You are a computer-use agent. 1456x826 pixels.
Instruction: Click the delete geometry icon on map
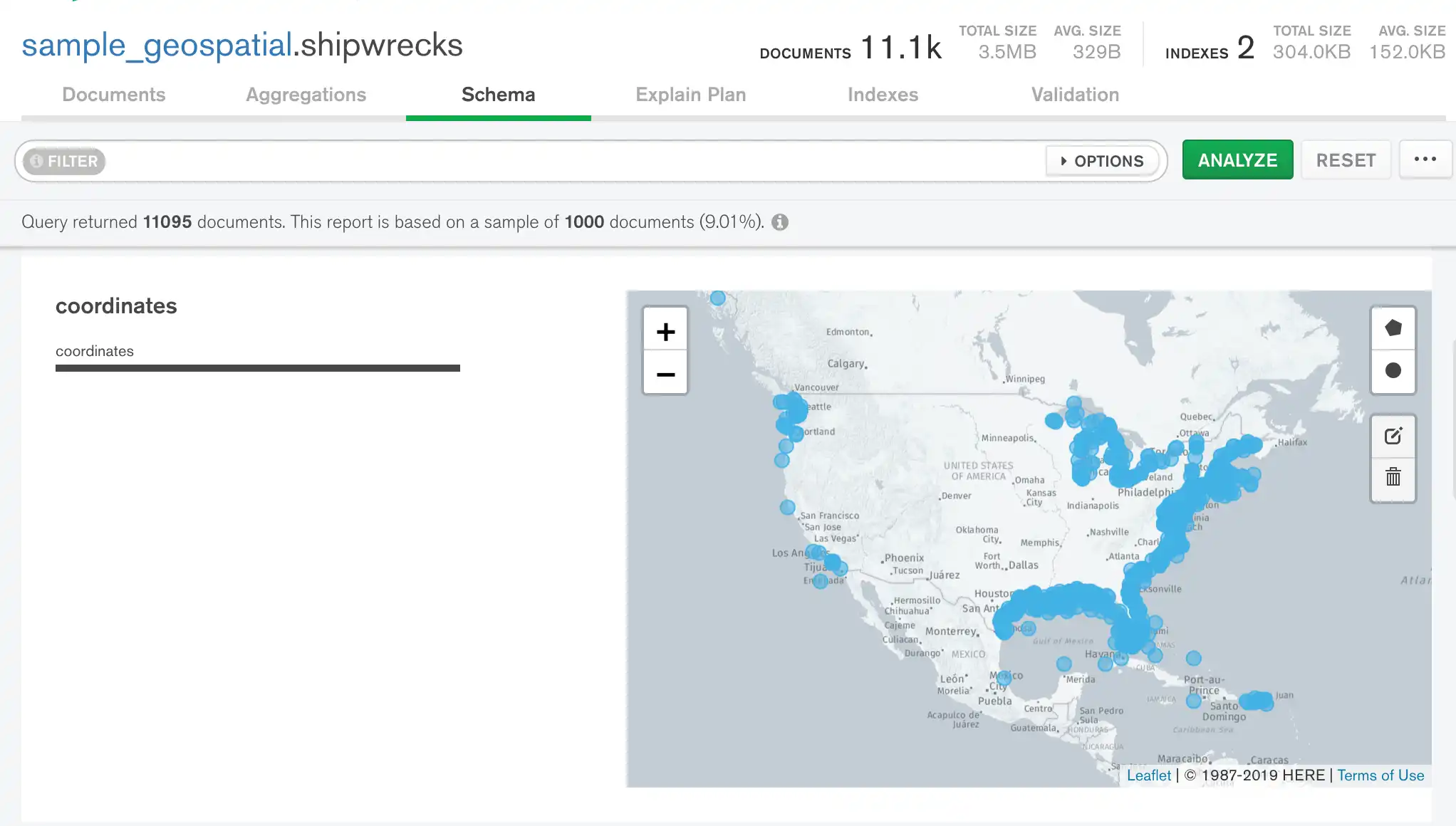1393,477
